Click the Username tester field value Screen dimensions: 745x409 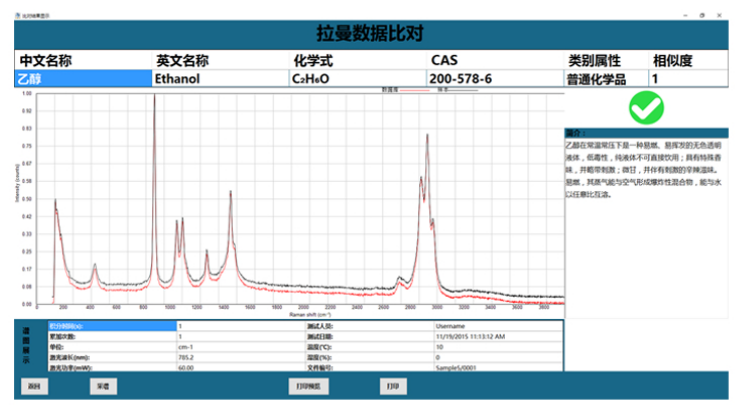click(495, 326)
